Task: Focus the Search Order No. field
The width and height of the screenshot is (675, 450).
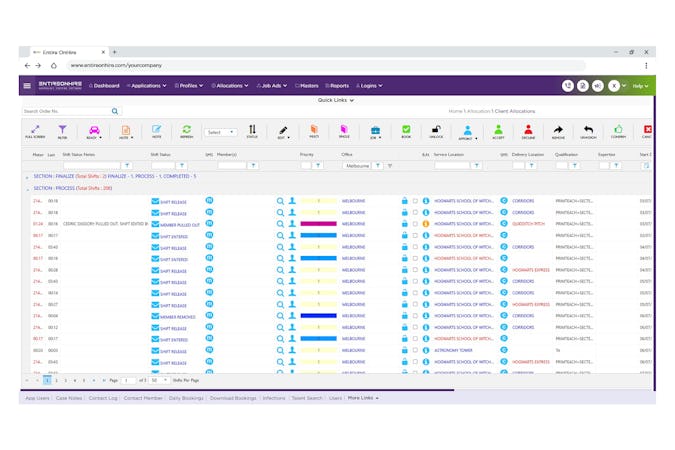Action: point(67,111)
